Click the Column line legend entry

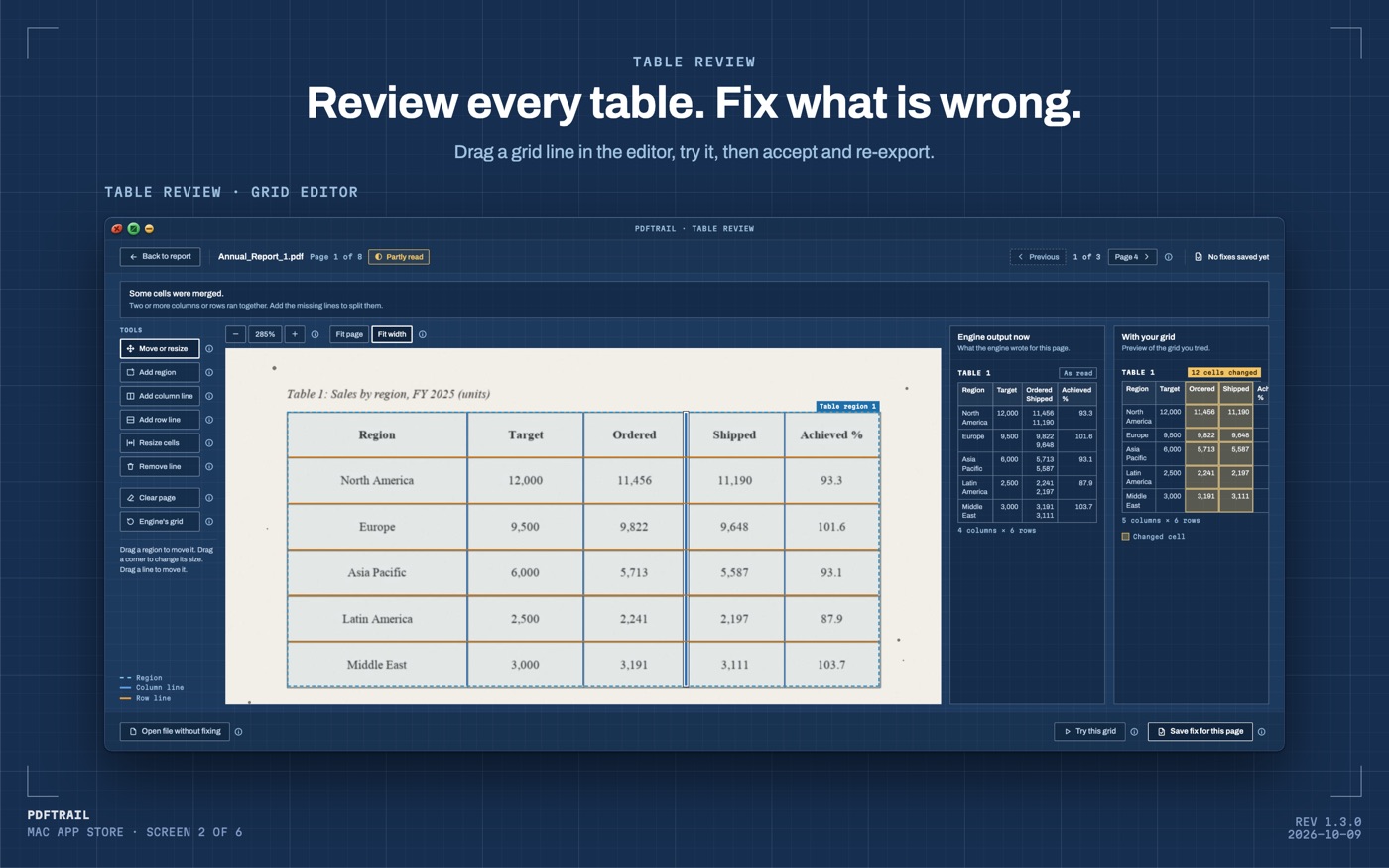pos(152,687)
